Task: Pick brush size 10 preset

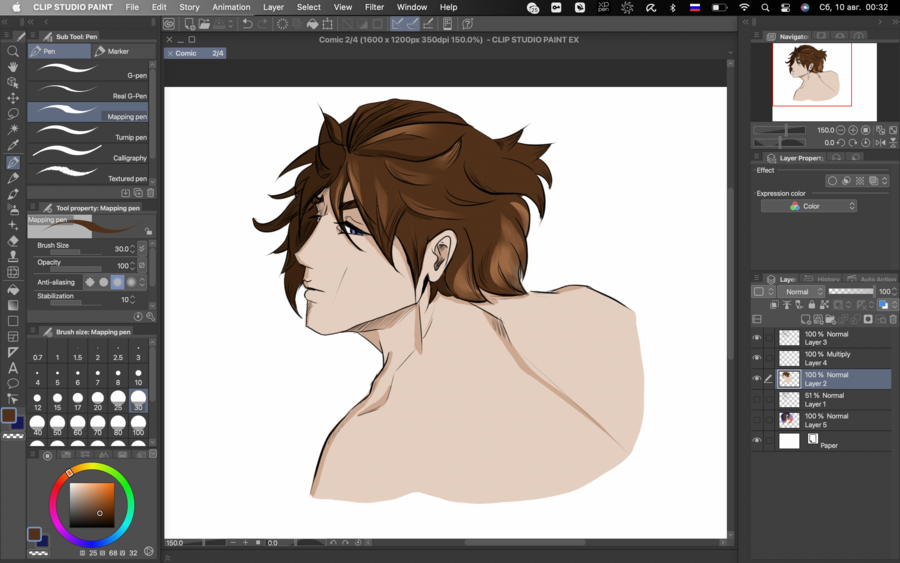Action: tap(138, 377)
